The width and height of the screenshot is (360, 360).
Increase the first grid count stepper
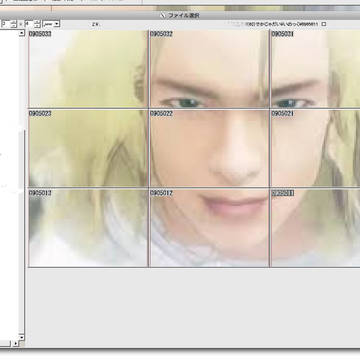(13, 22)
